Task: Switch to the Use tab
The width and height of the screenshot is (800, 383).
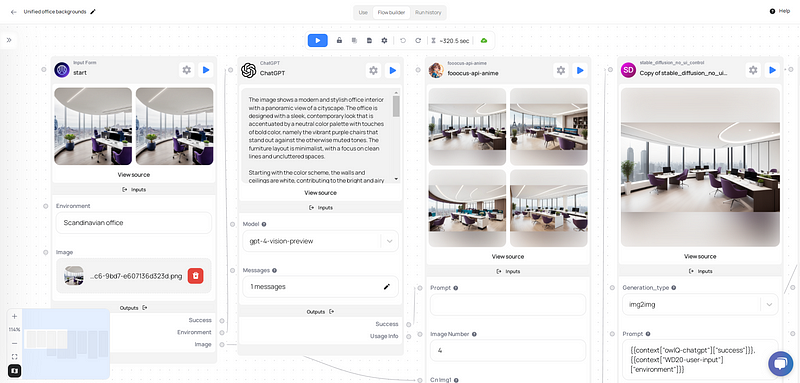Action: [363, 12]
